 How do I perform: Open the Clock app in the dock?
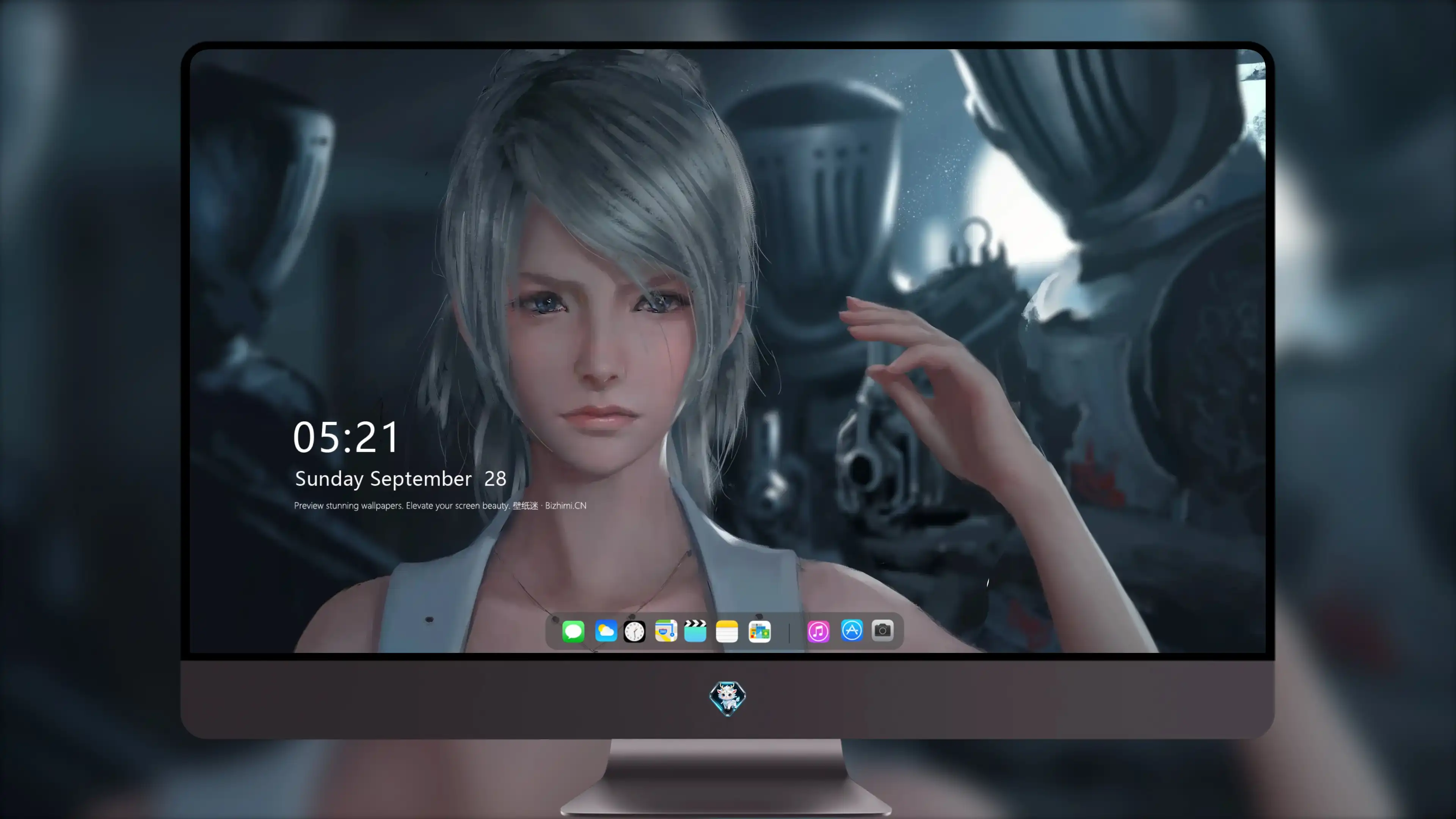point(634,631)
